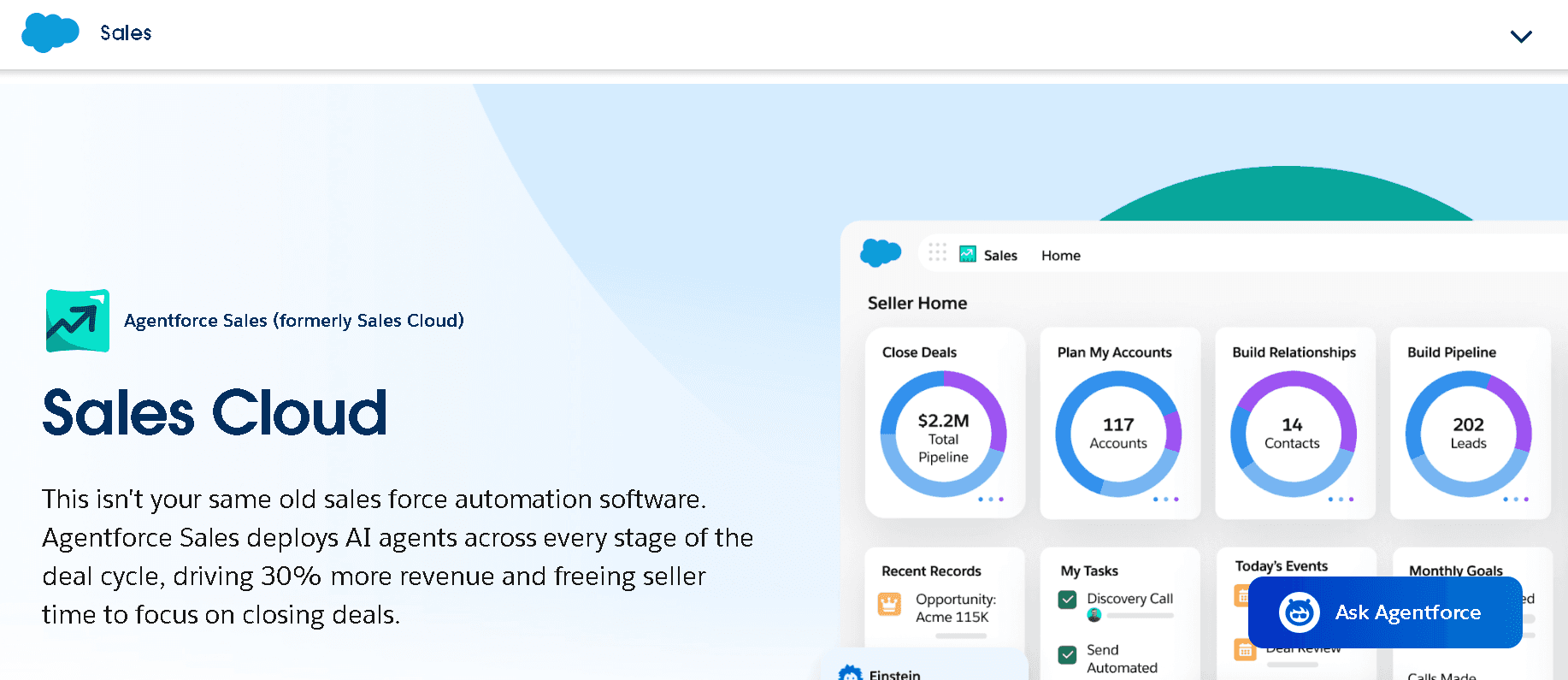Click the Sales Cloud main heading
The height and width of the screenshot is (680, 1568).
point(215,413)
